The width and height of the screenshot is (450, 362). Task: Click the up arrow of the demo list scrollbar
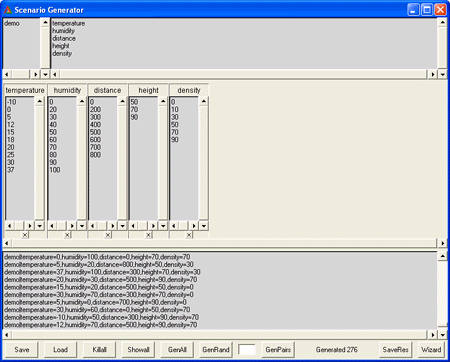pyautogui.click(x=45, y=23)
